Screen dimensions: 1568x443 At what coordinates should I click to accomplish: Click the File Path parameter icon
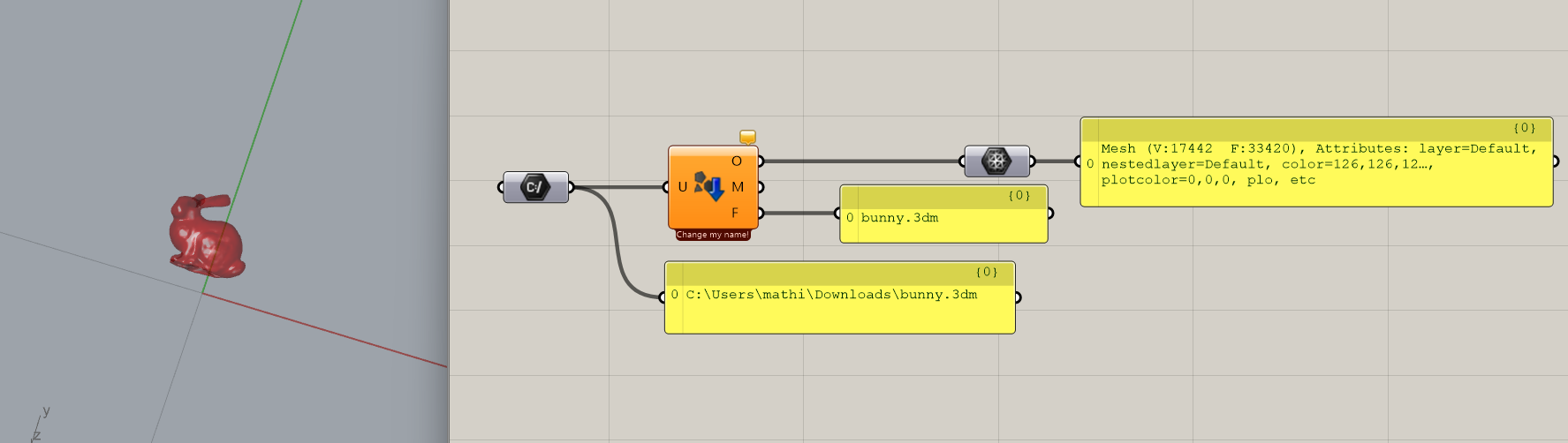535,187
